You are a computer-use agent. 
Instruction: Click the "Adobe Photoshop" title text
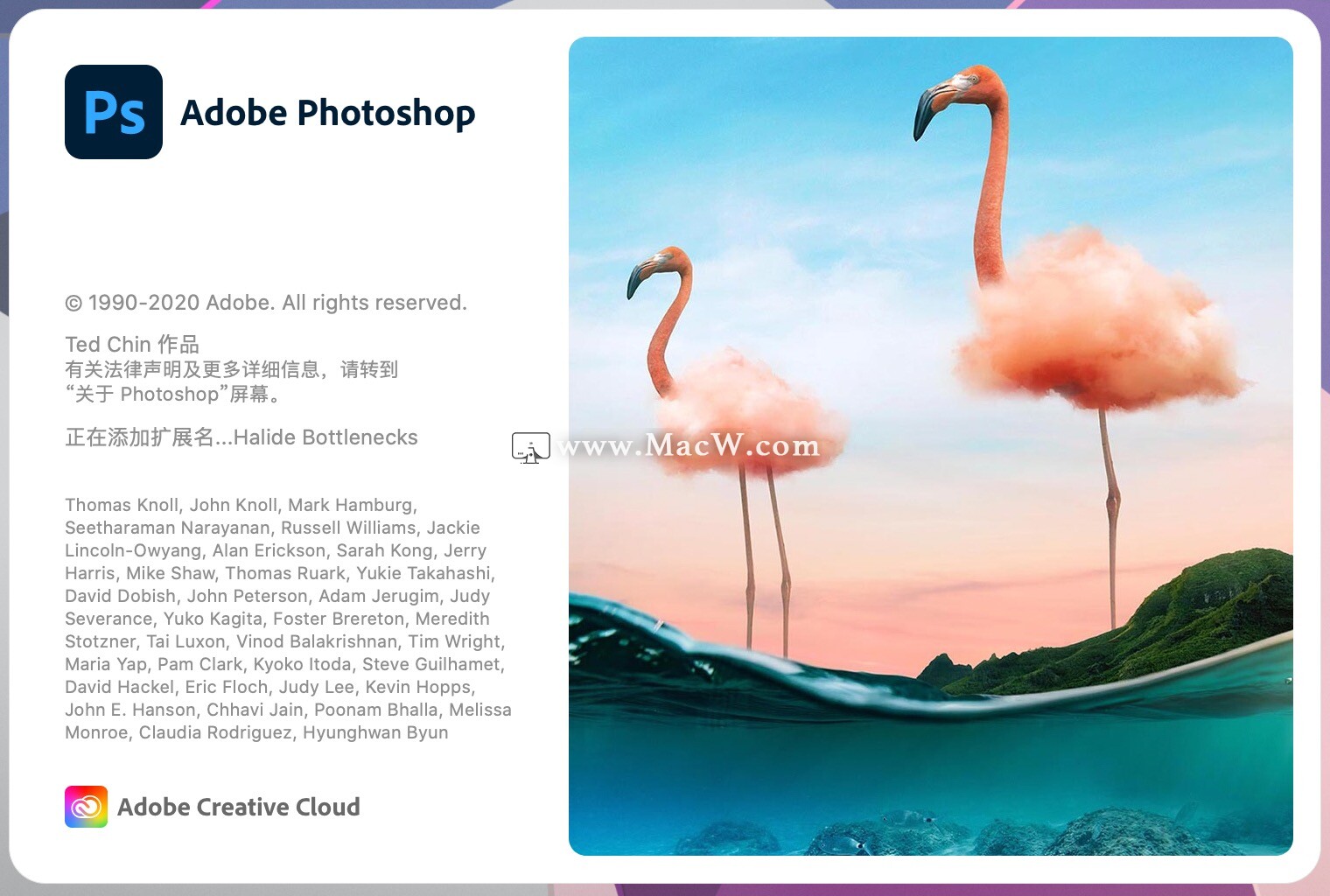point(327,113)
